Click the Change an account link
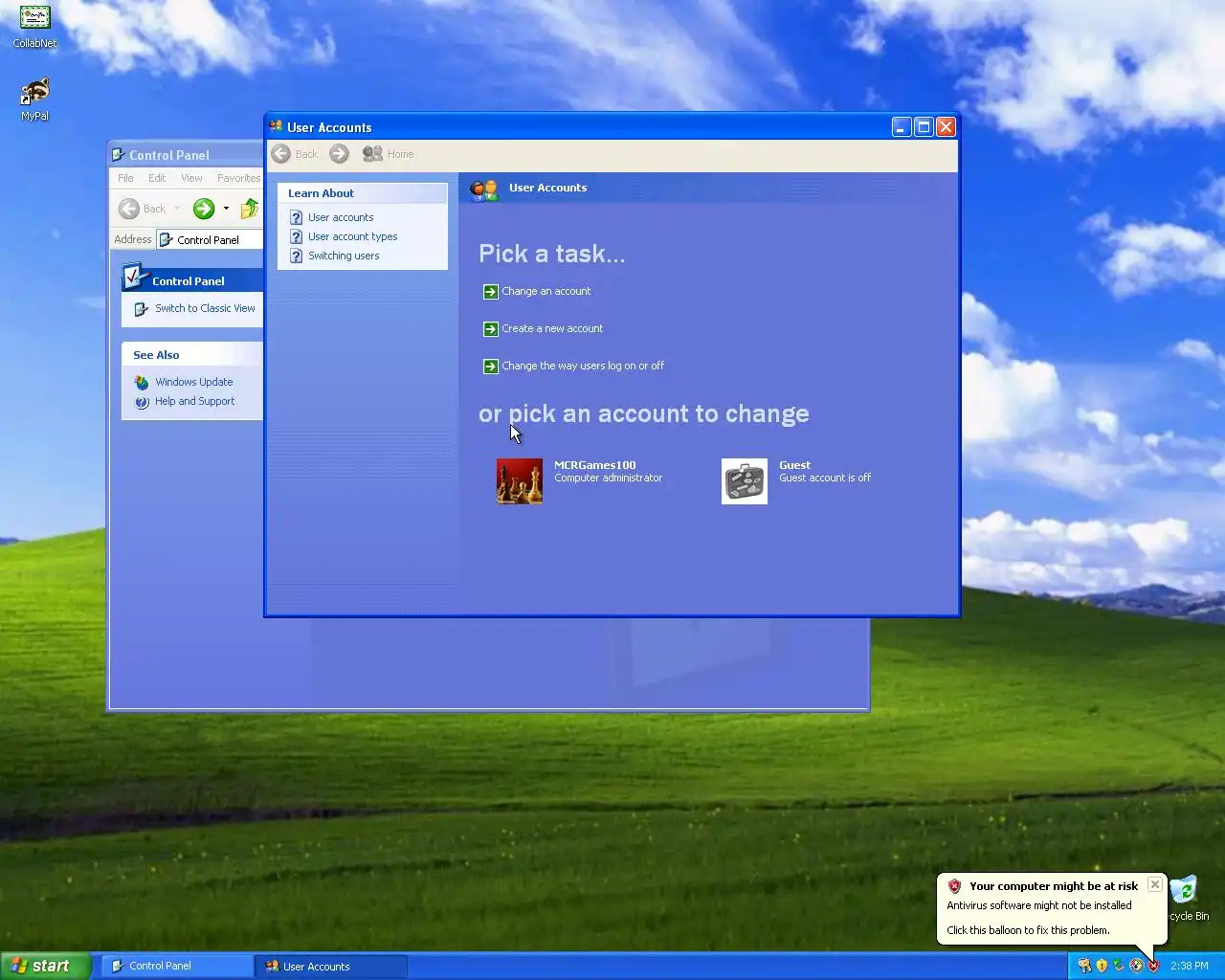 pyautogui.click(x=546, y=291)
